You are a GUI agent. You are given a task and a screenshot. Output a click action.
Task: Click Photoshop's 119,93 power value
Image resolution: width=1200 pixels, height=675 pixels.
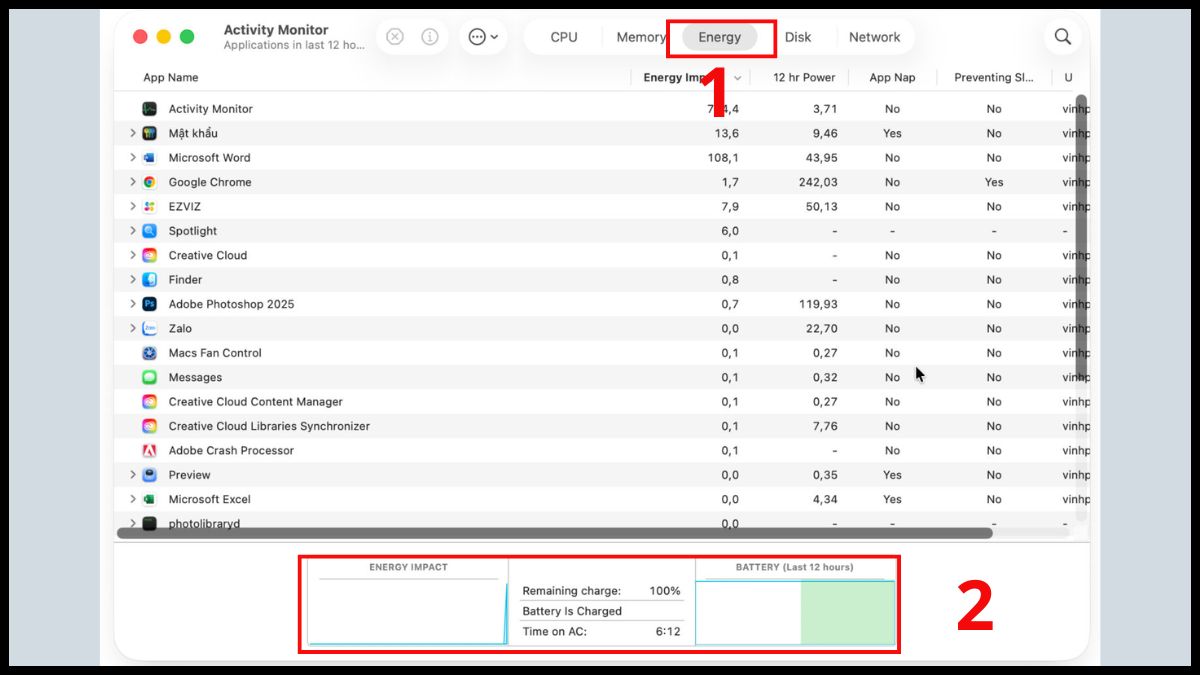[x=817, y=304]
